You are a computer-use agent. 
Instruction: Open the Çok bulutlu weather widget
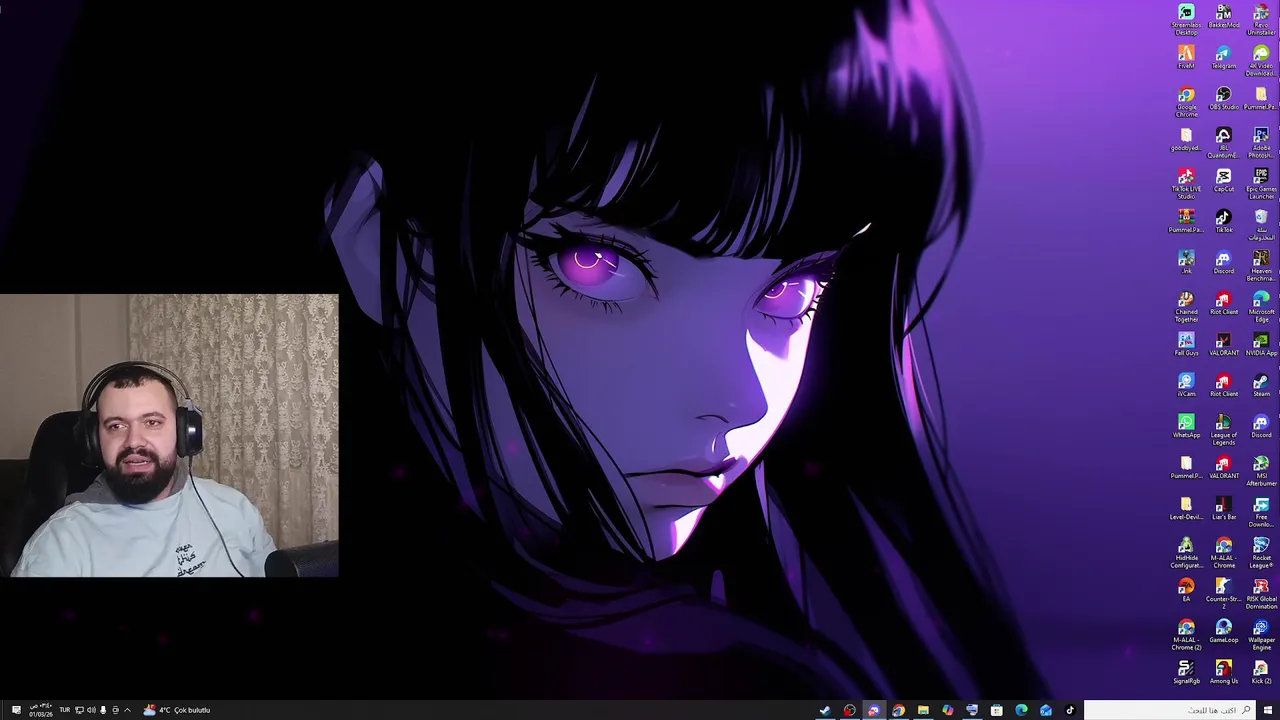click(x=177, y=710)
